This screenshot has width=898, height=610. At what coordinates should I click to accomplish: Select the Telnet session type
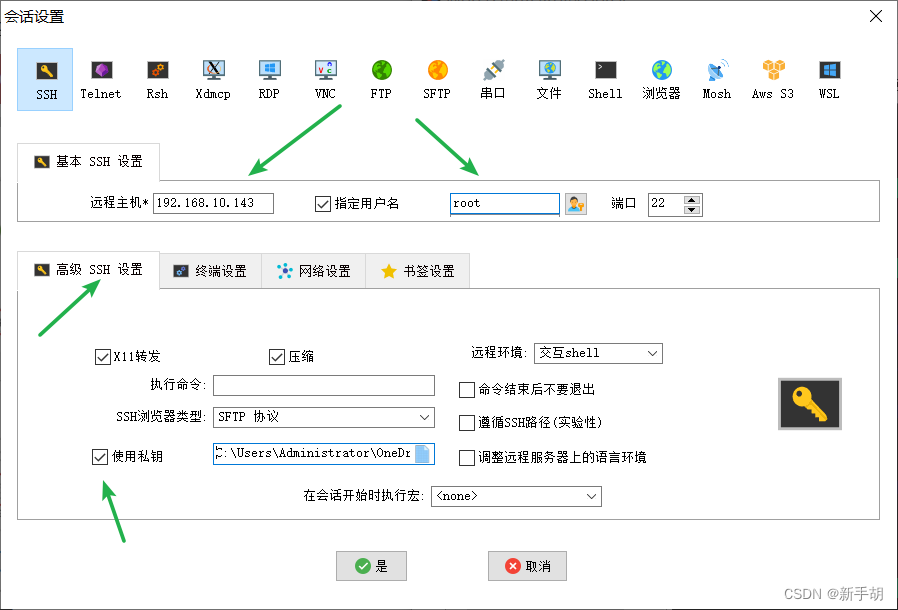pos(101,79)
